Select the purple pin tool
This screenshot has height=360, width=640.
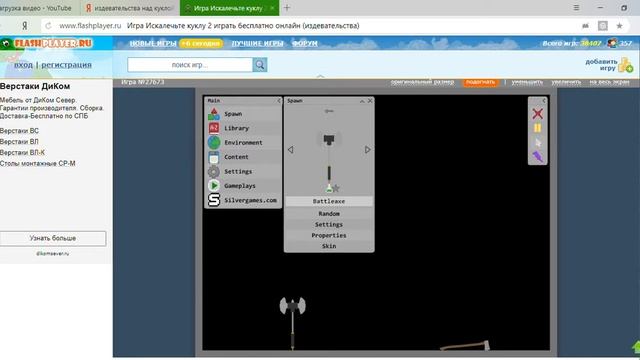[x=538, y=157]
